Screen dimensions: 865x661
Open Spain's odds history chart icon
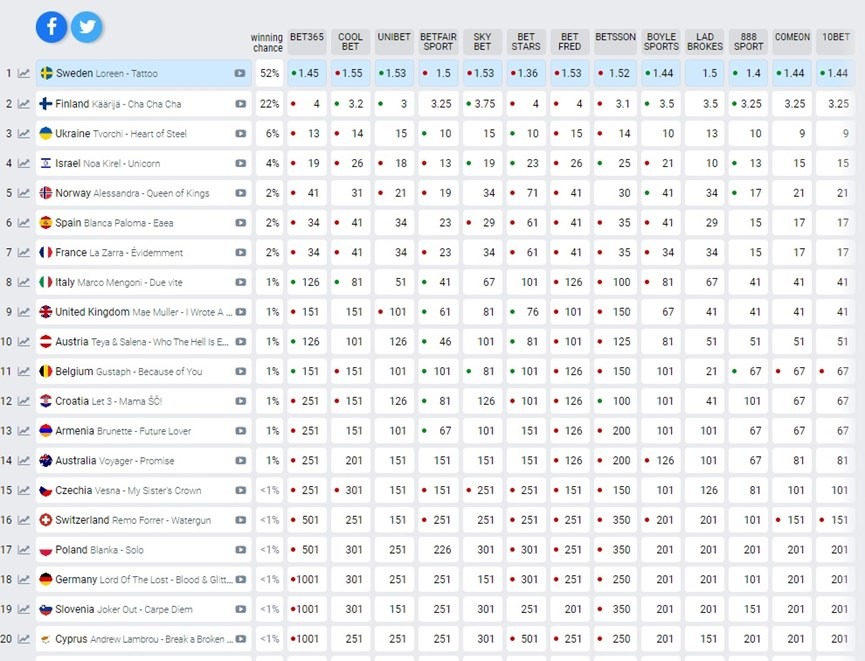tap(24, 223)
